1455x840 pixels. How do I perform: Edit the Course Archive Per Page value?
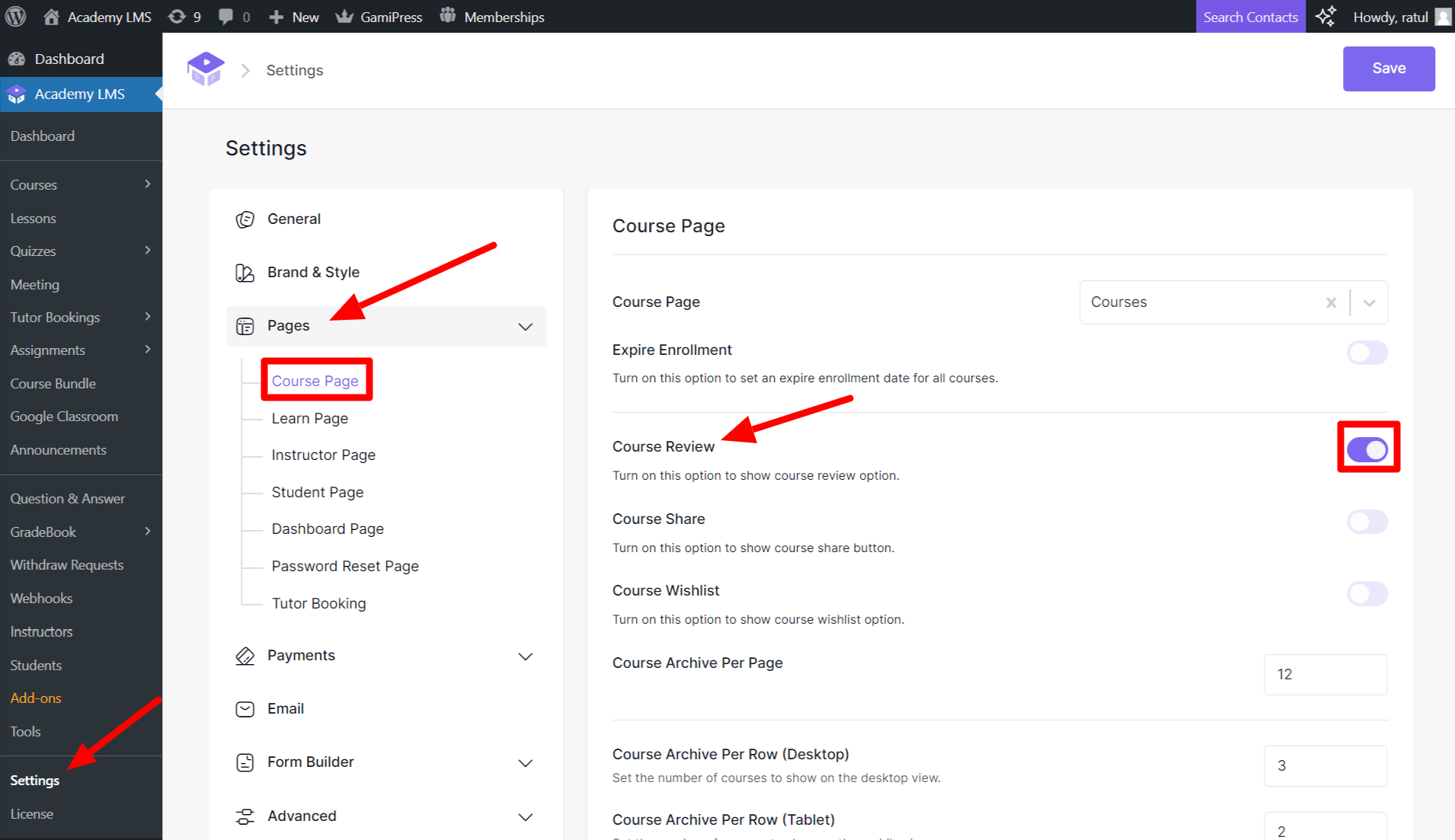tap(1325, 675)
